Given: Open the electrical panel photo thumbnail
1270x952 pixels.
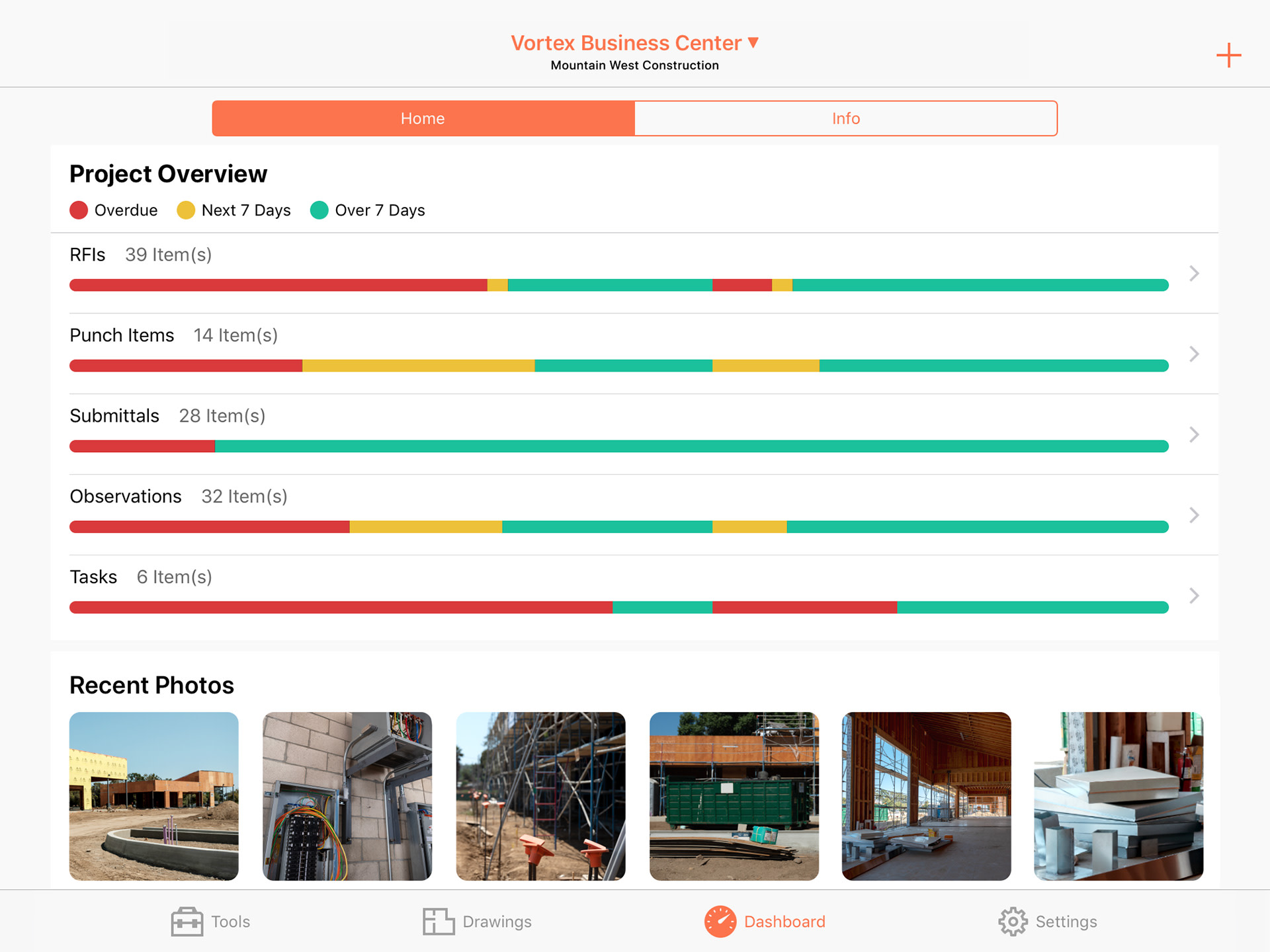Looking at the screenshot, I should coord(347,796).
